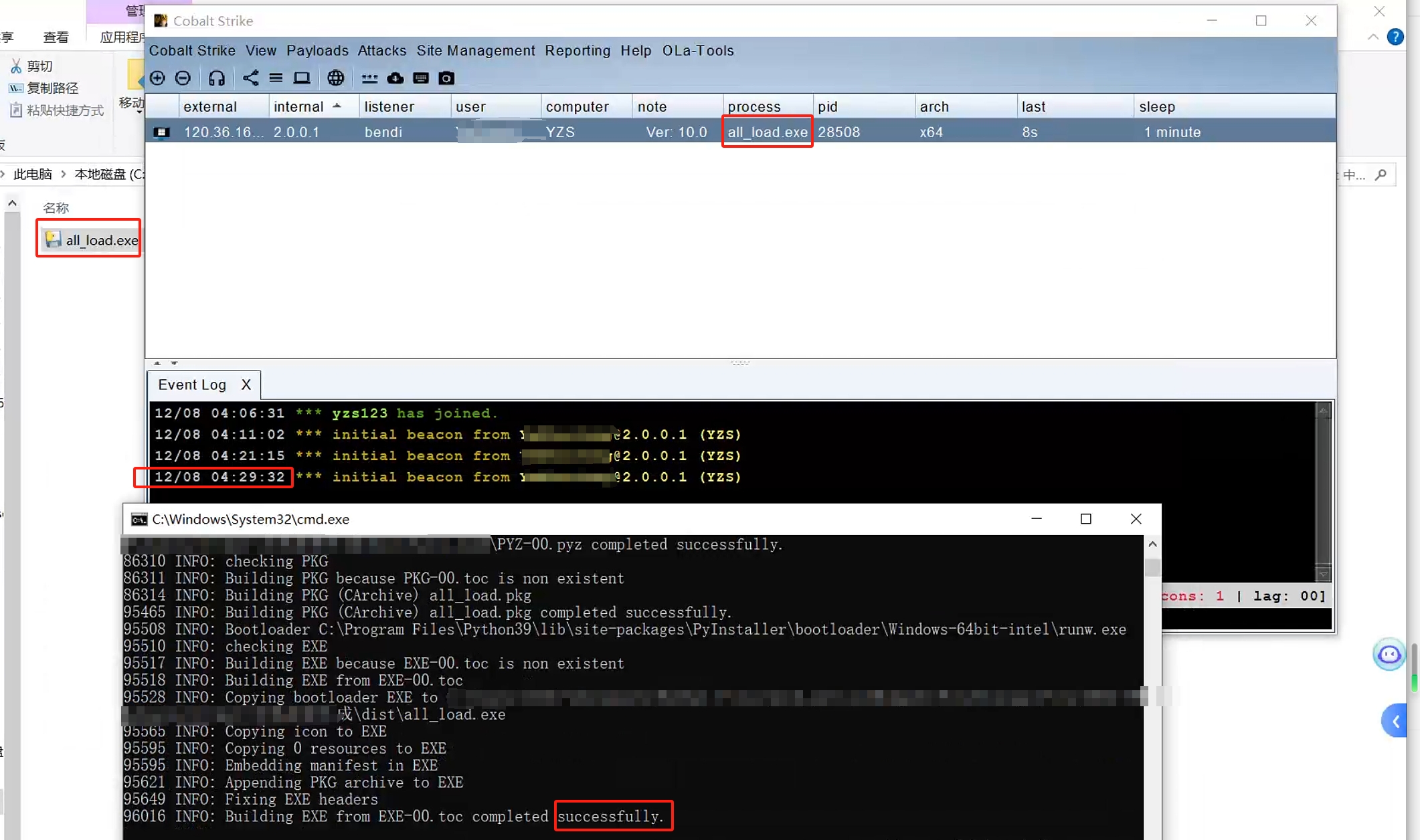Open downloaded files cloud icon
This screenshot has height=840, width=1420.
(x=395, y=78)
